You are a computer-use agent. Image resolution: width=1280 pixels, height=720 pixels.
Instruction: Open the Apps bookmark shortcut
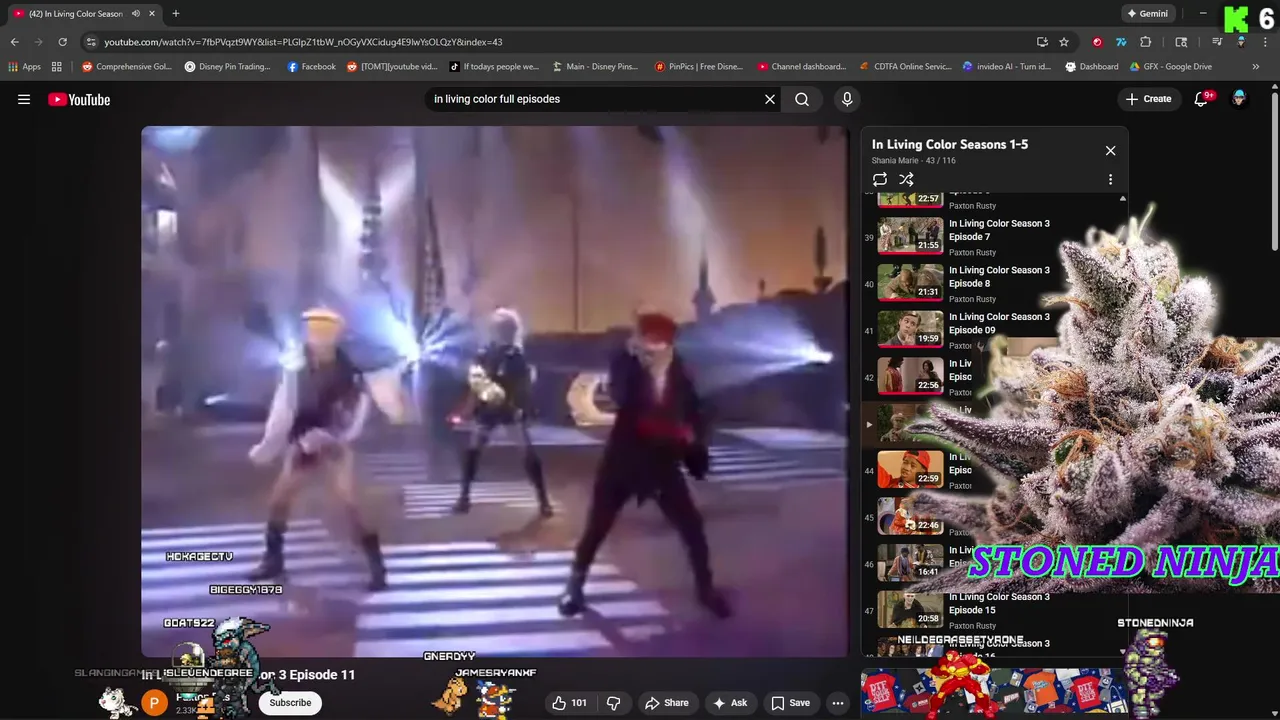(x=24, y=67)
